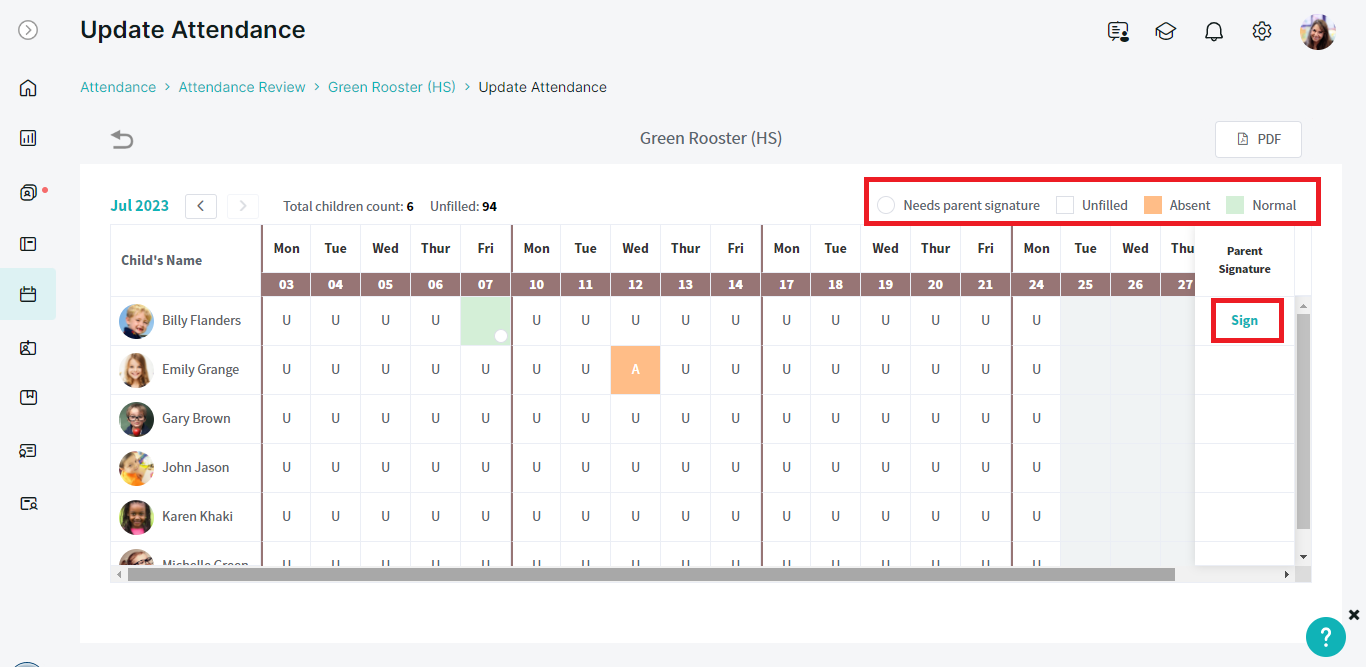Open the chat messages icon in header
This screenshot has height=667, width=1366.
1118,32
